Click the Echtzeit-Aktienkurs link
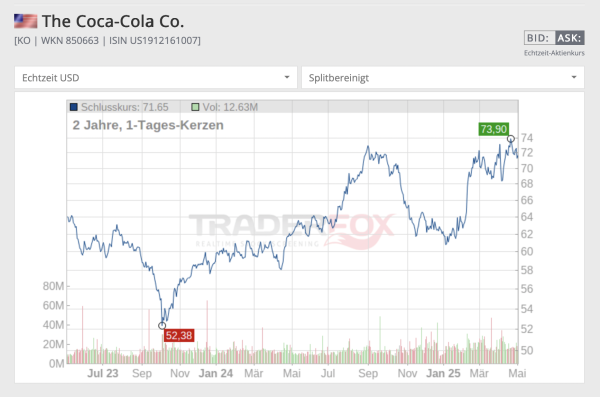This screenshot has width=600, height=397. pyautogui.click(x=554, y=53)
